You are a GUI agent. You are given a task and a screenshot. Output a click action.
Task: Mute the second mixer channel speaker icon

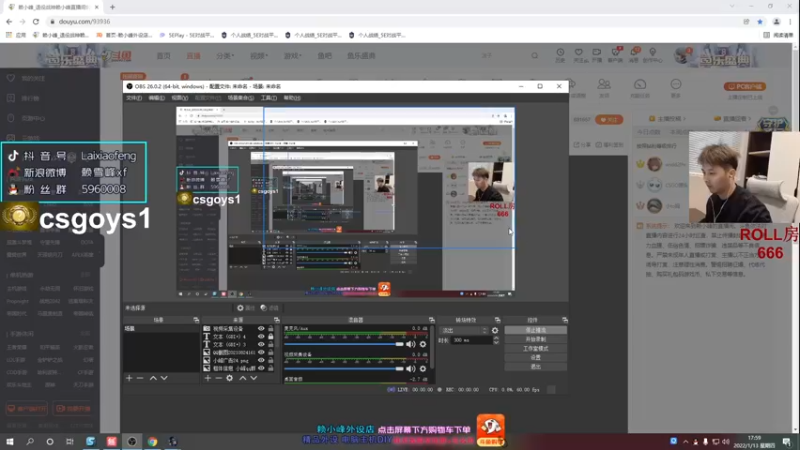411,368
